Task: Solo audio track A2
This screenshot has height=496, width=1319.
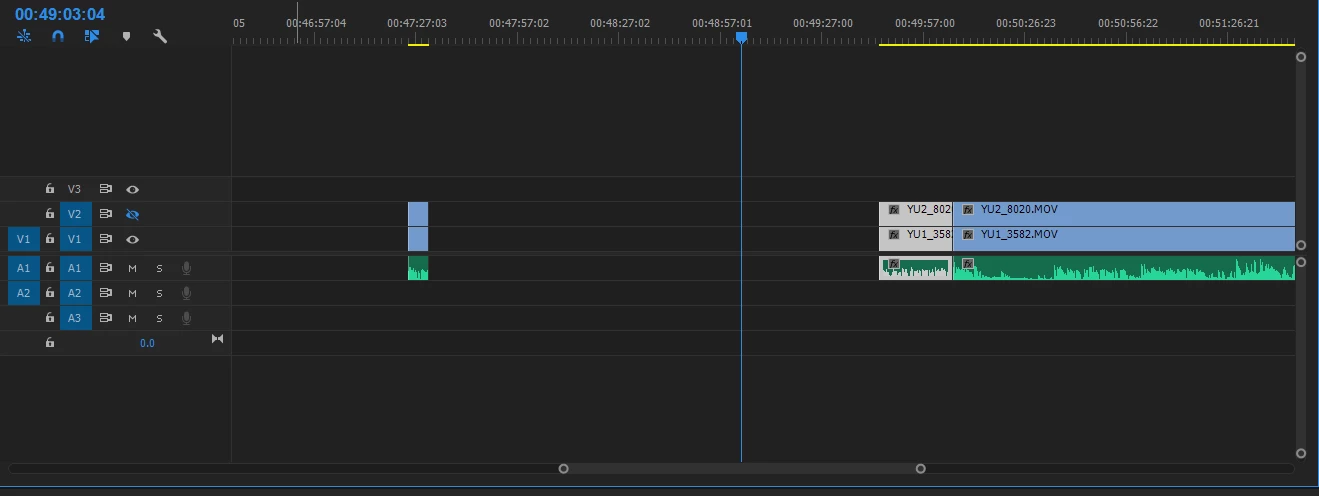Action: point(159,293)
